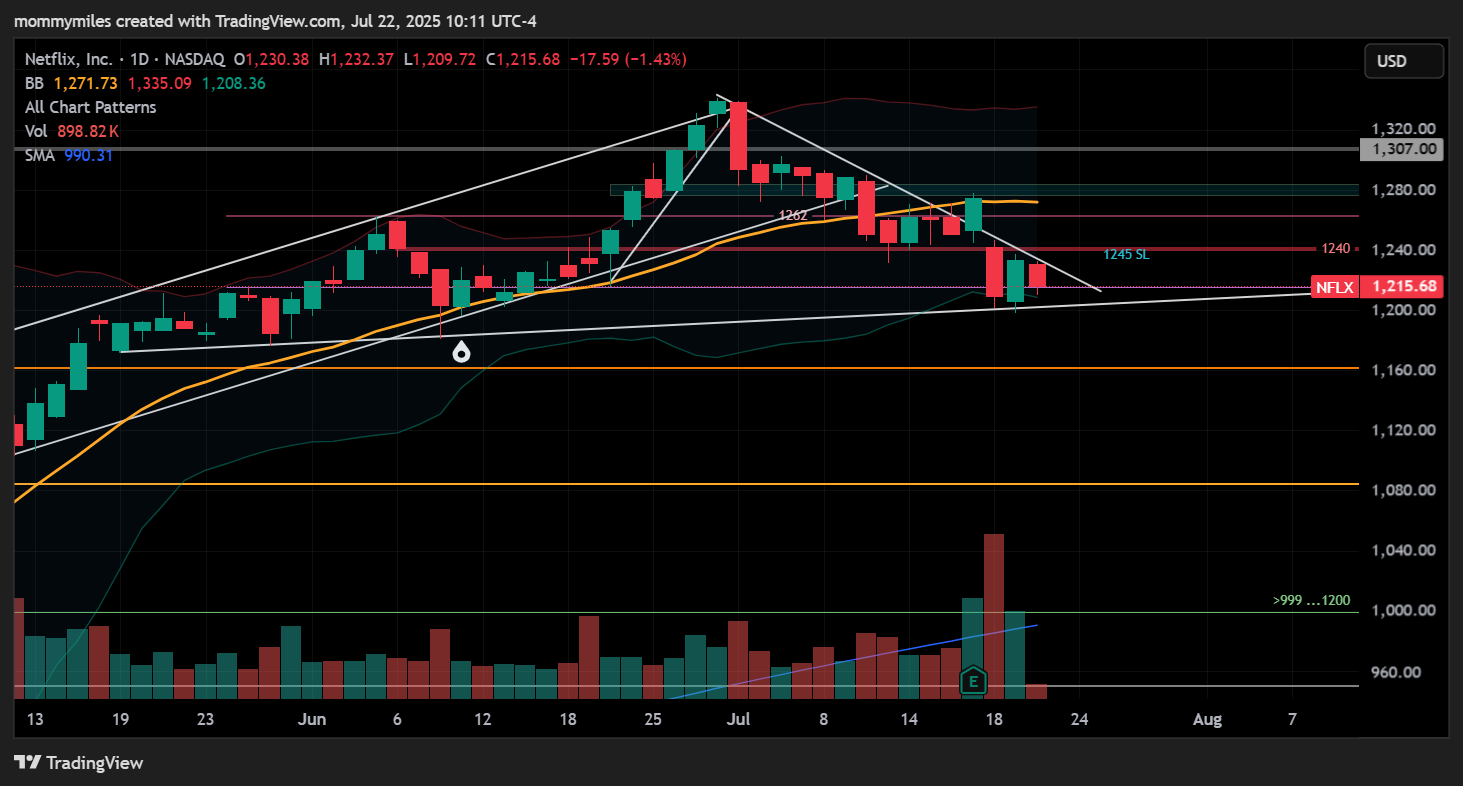Click the high price H1,232.37 value
Image resolution: width=1463 pixels, height=786 pixels.
tap(358, 60)
